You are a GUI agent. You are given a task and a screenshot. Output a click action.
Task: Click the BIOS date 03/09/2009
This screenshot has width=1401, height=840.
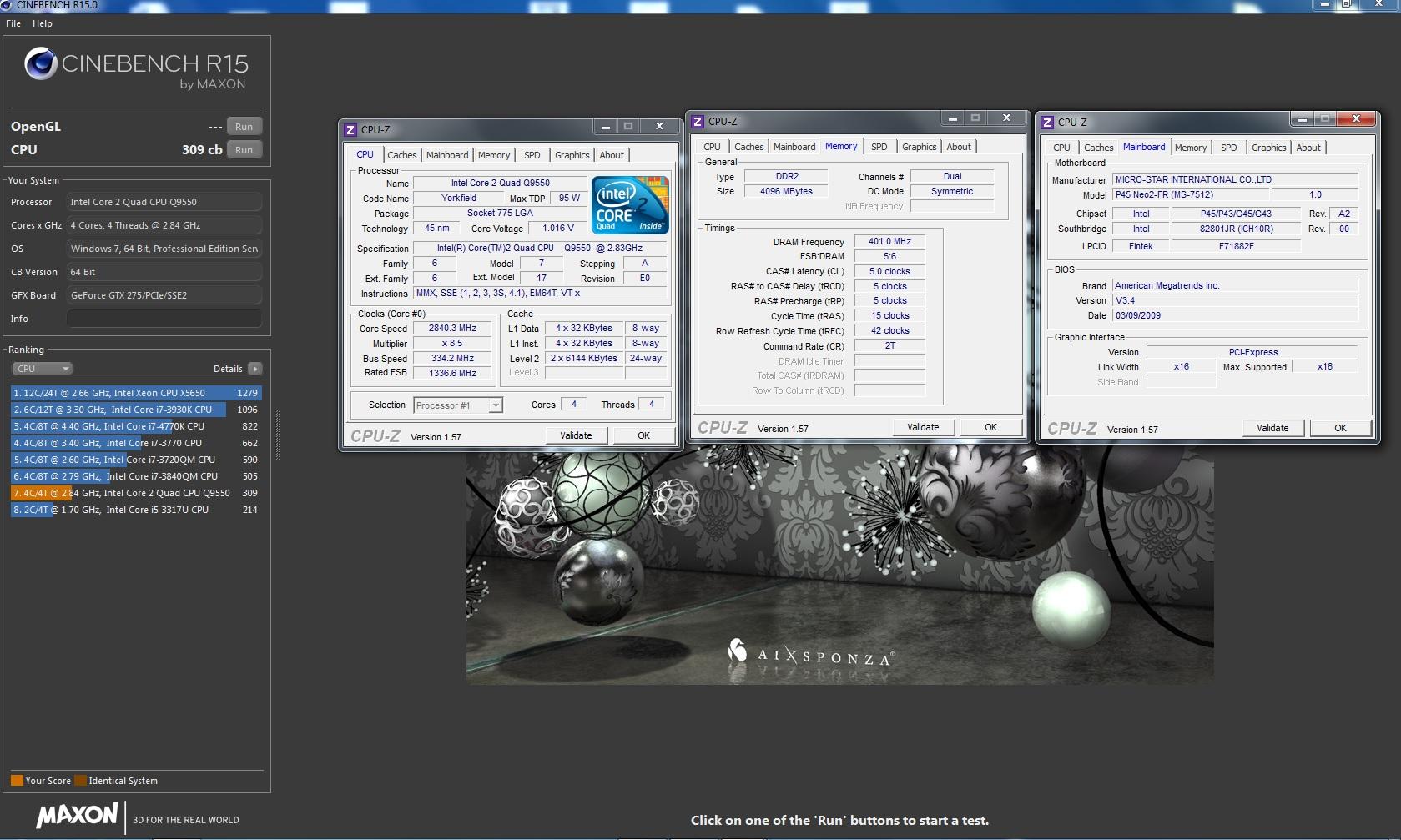[1236, 315]
